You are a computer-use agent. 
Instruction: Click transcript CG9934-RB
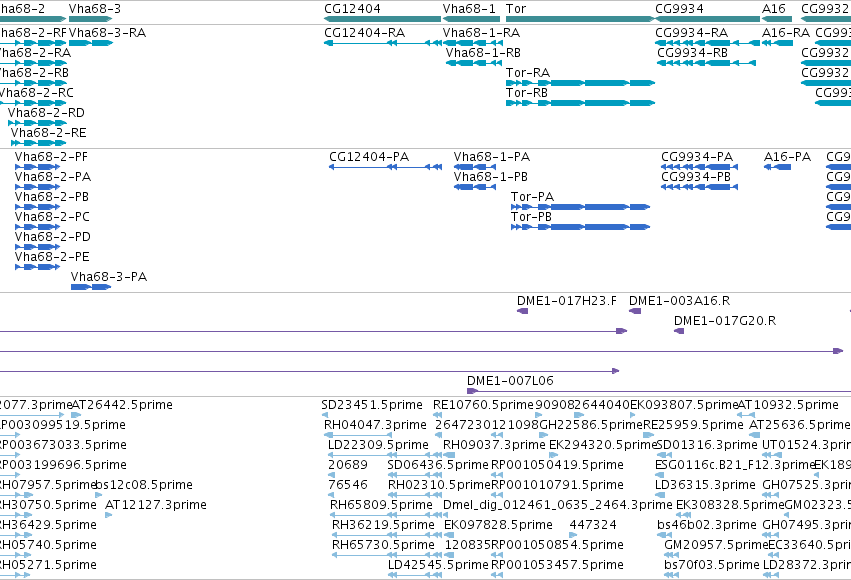693,53
